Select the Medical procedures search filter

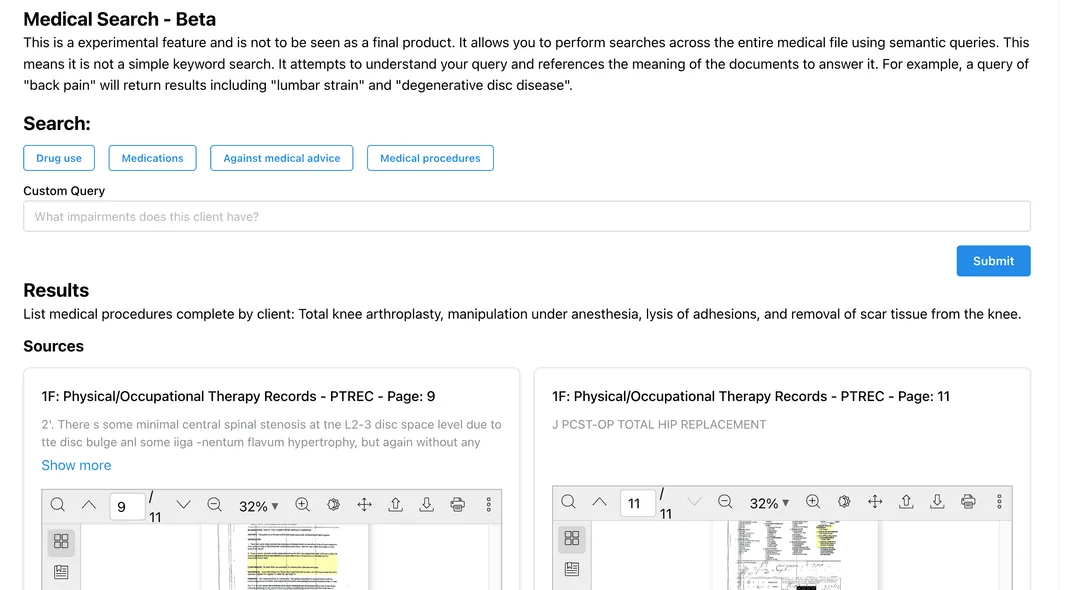[430, 157]
